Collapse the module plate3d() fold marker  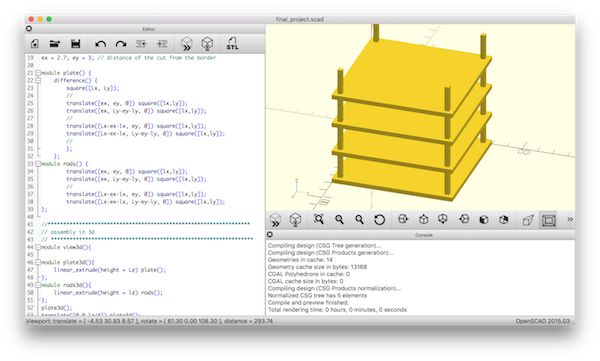tap(38, 263)
